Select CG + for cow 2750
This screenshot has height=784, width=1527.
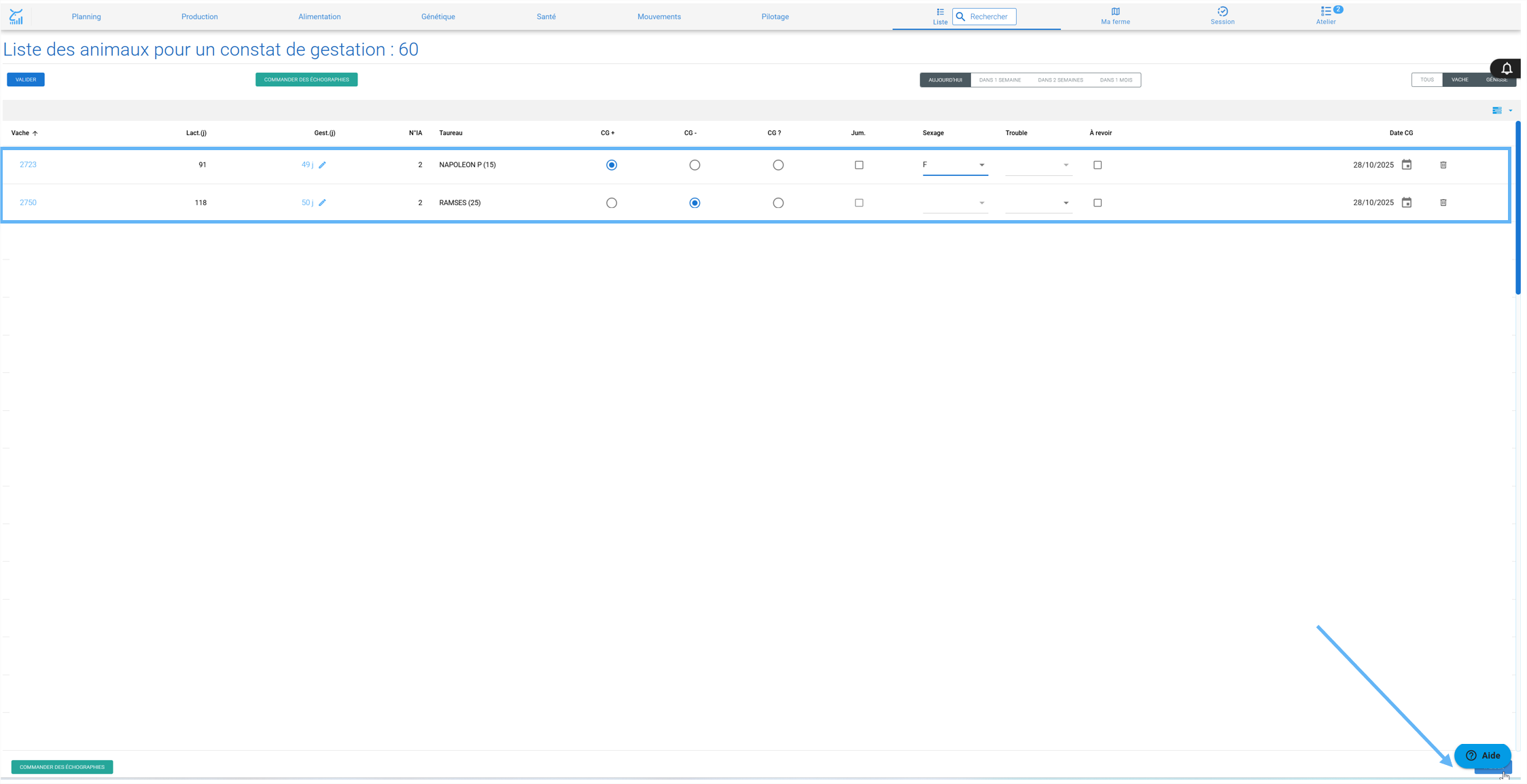611,203
